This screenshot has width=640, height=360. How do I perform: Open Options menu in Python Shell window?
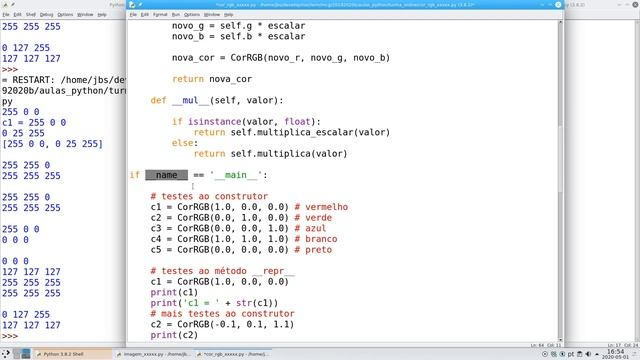tap(65, 14)
